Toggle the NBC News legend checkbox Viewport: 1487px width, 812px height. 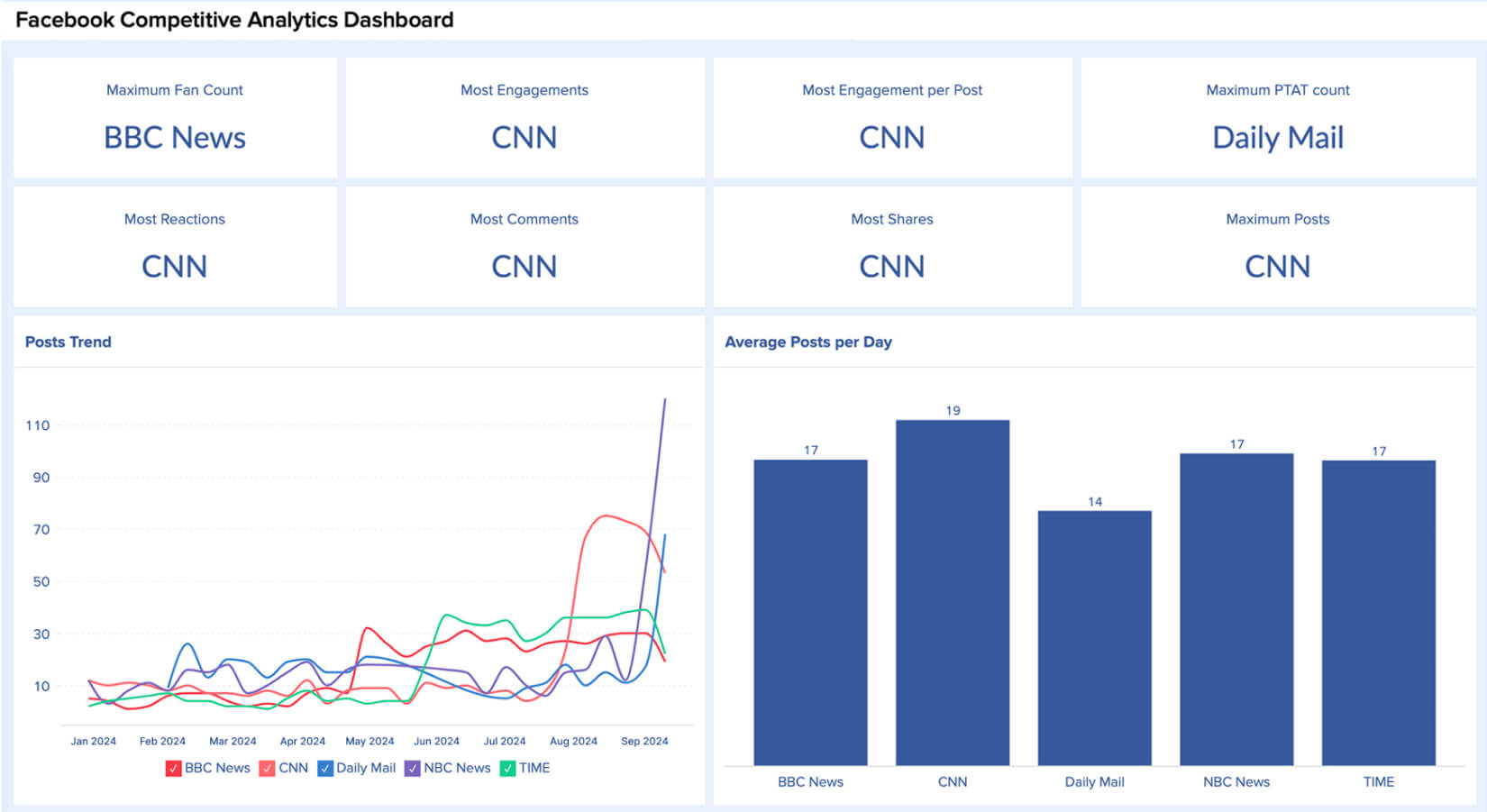(413, 768)
